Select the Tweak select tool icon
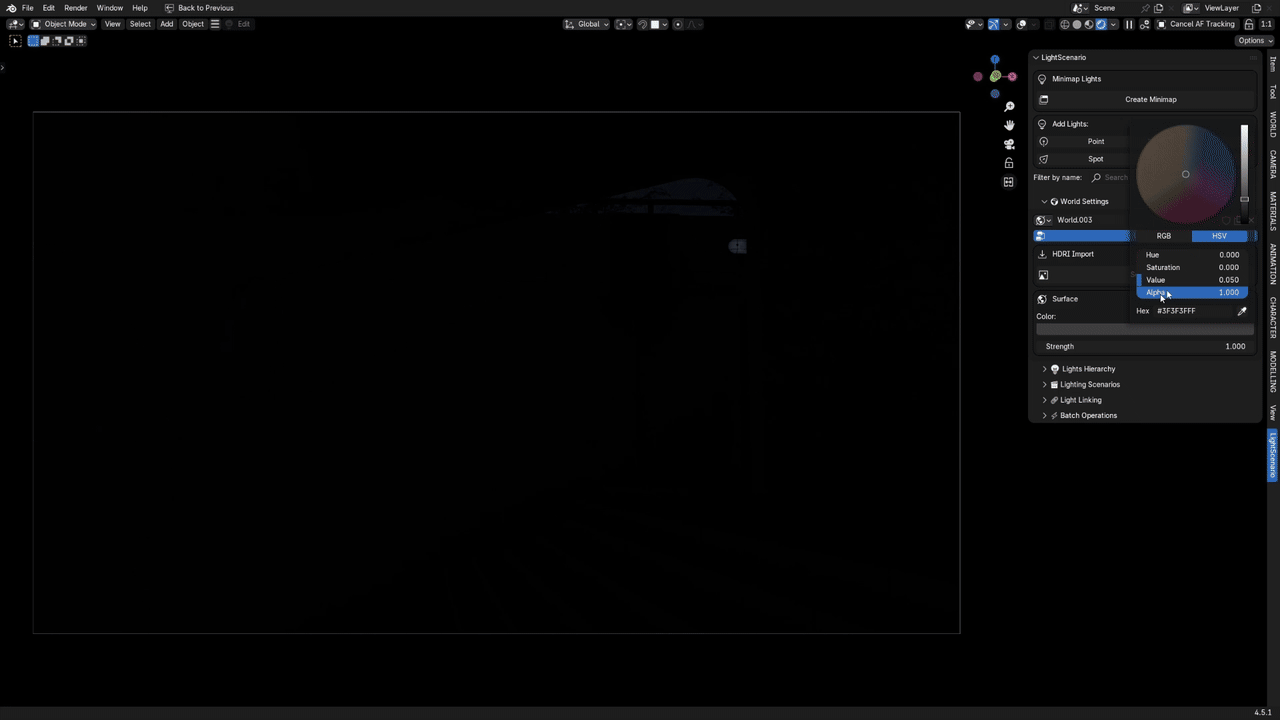1280x720 pixels. pos(15,41)
